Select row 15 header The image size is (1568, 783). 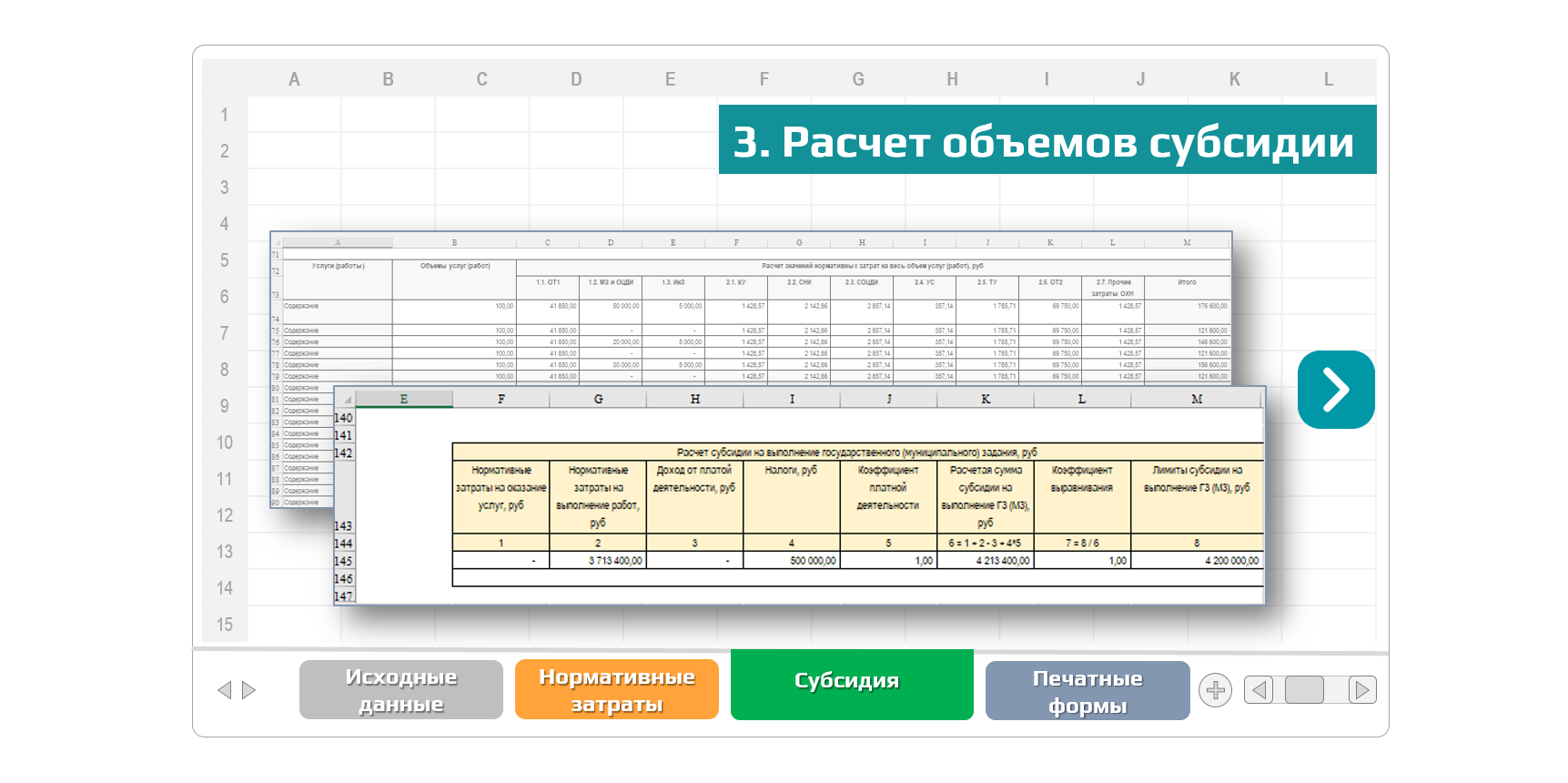click(224, 625)
